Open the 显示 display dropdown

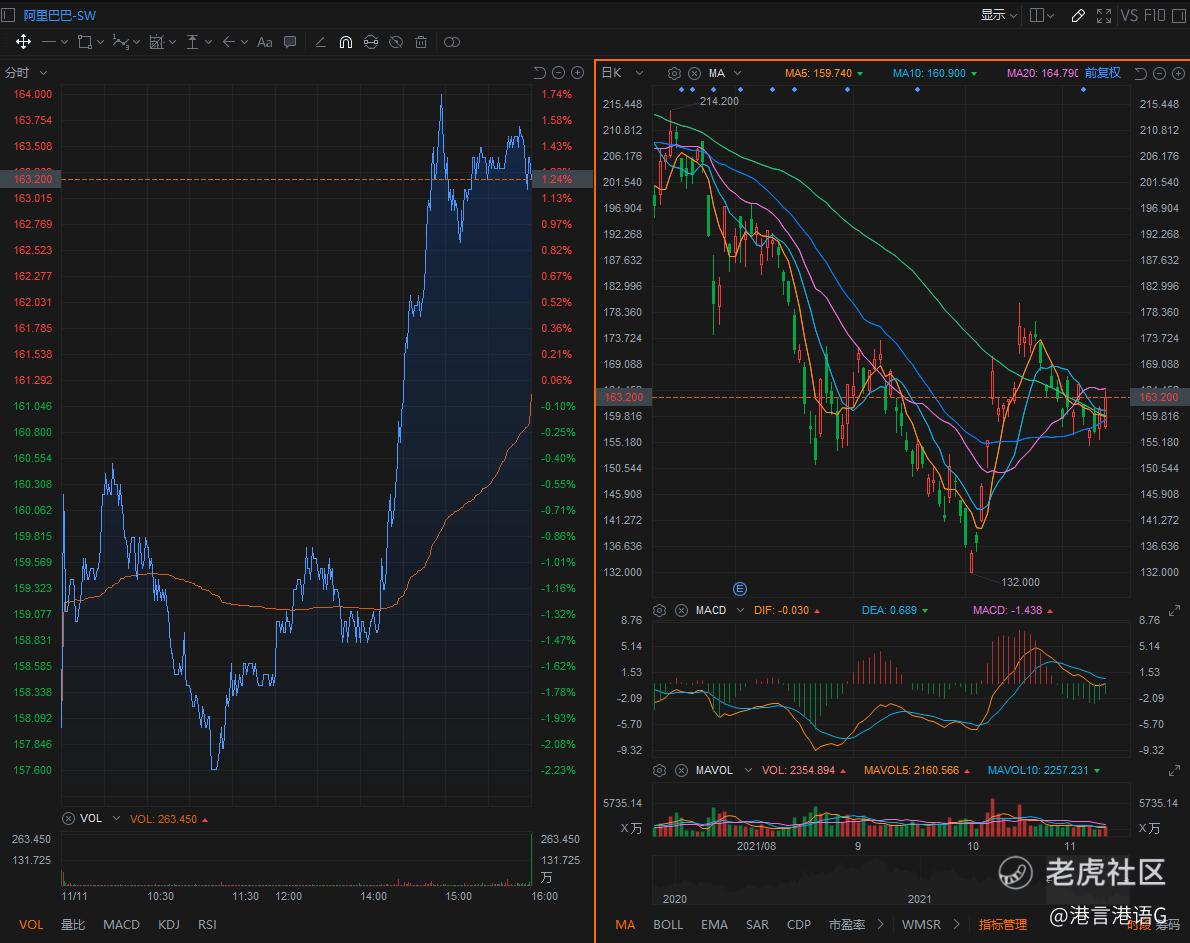point(999,15)
